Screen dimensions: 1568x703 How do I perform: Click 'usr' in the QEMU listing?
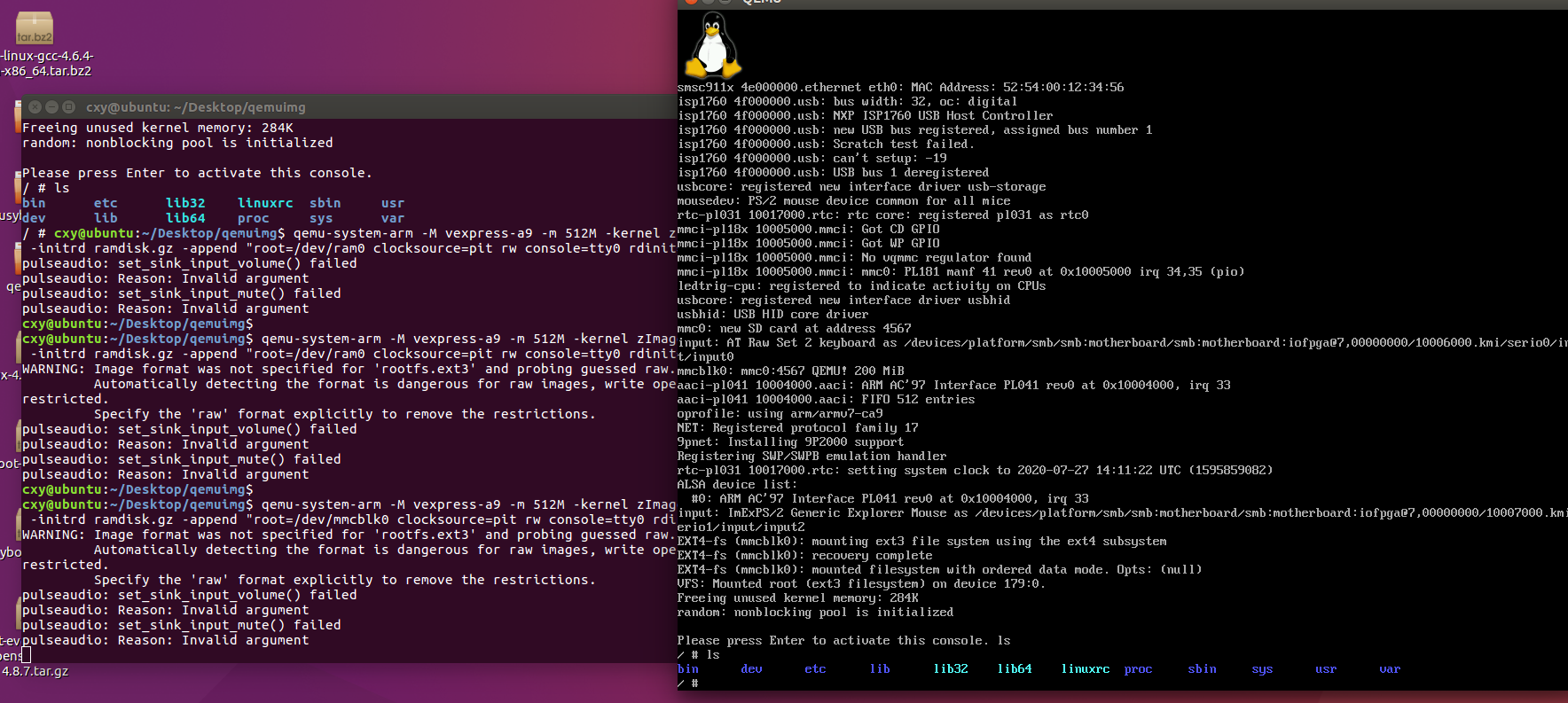coord(1326,669)
